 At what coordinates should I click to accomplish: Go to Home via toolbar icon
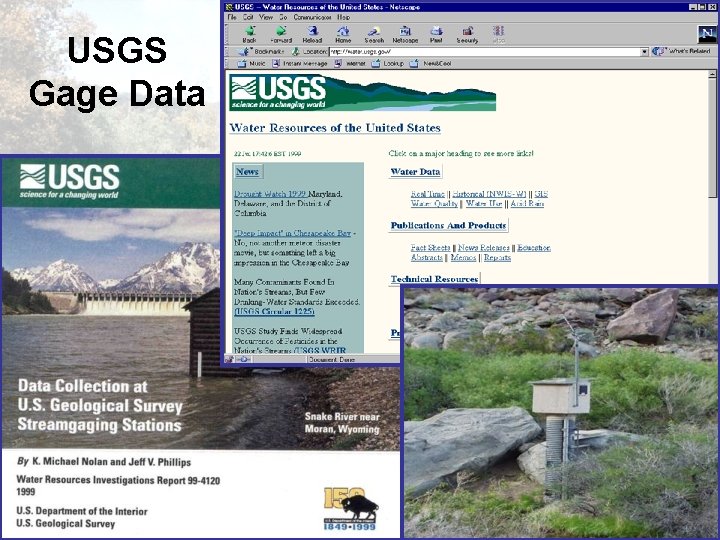[x=343, y=34]
